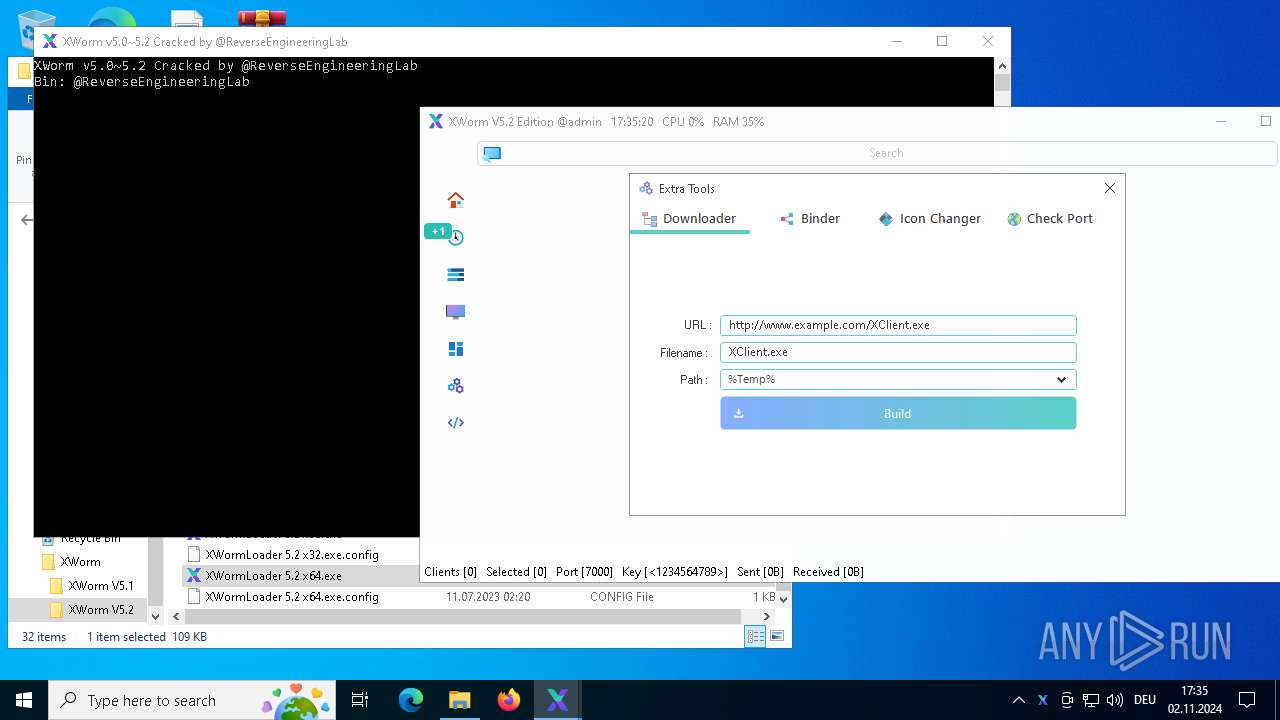Open the network tray icon
This screenshot has width=1280, height=720.
click(x=1091, y=700)
